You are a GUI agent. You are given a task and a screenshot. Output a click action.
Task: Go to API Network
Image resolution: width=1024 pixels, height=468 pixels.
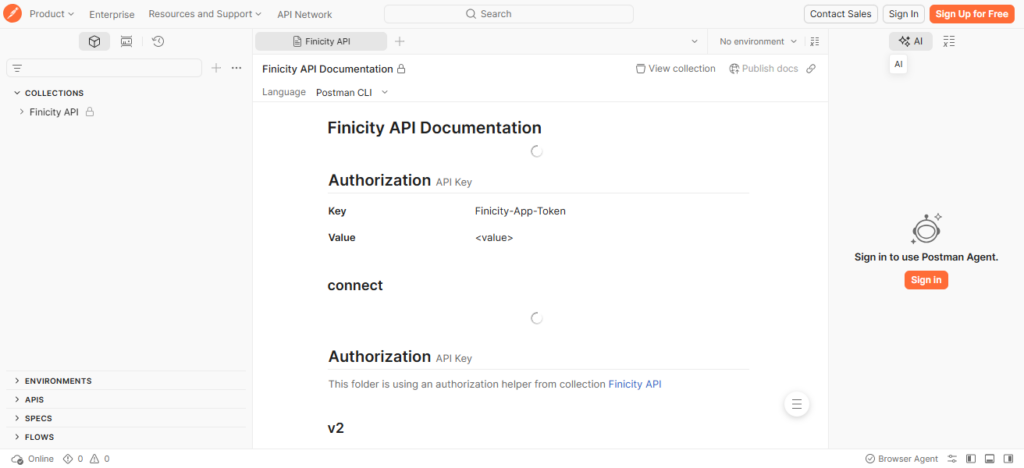(304, 14)
